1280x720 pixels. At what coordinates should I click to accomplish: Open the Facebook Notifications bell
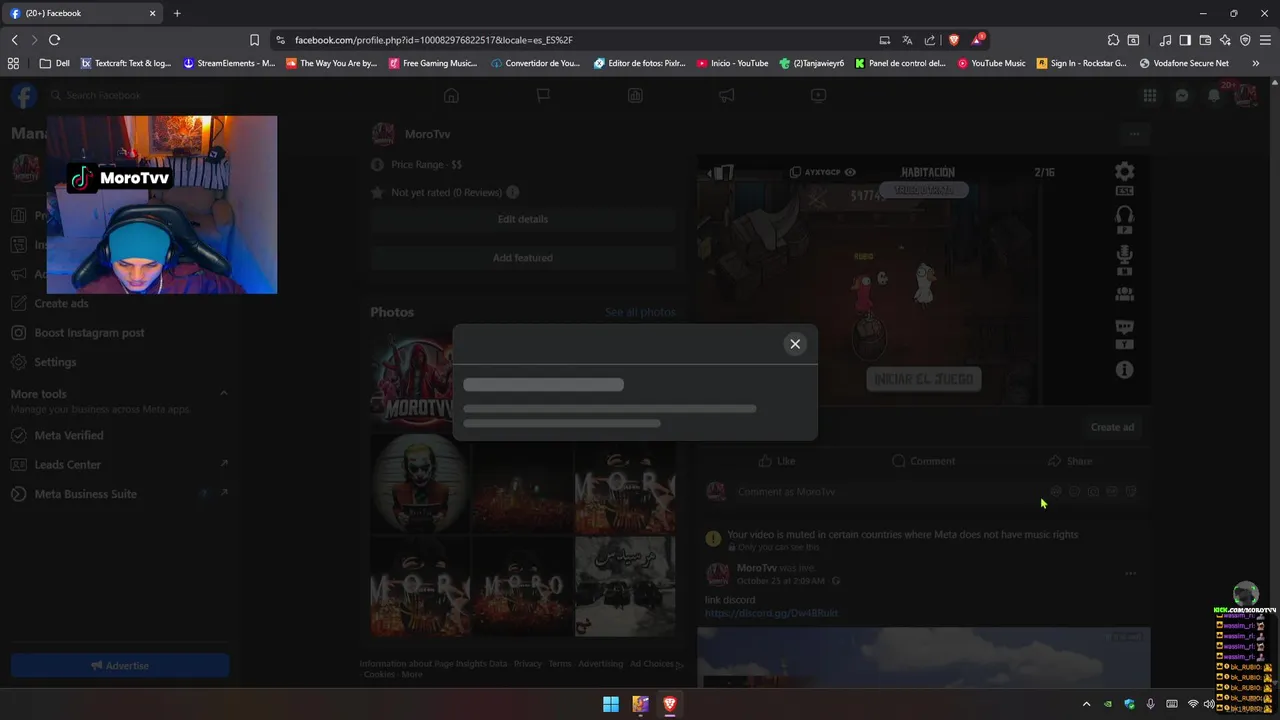point(1214,95)
